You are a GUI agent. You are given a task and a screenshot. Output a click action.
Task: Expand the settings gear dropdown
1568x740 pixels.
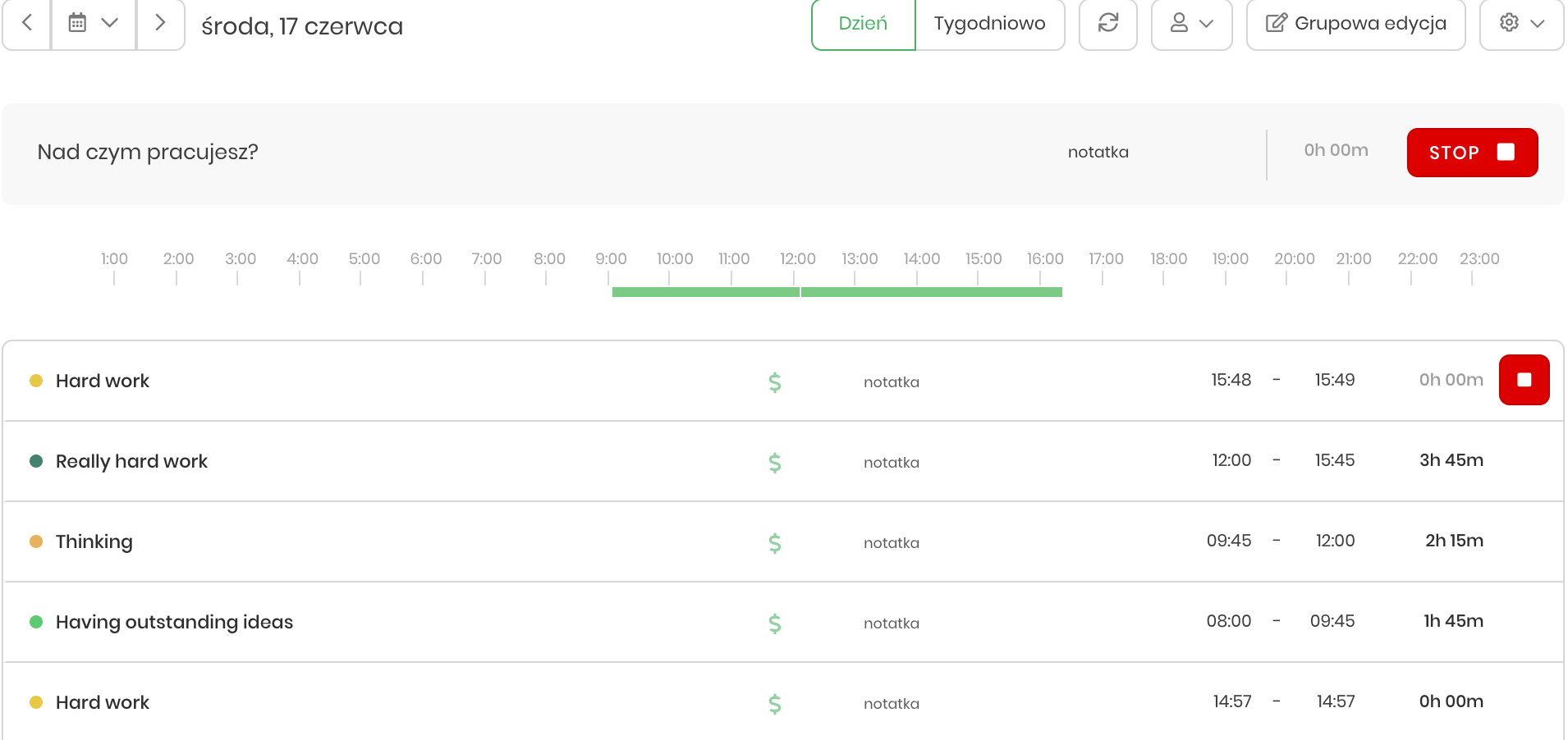tap(1522, 24)
